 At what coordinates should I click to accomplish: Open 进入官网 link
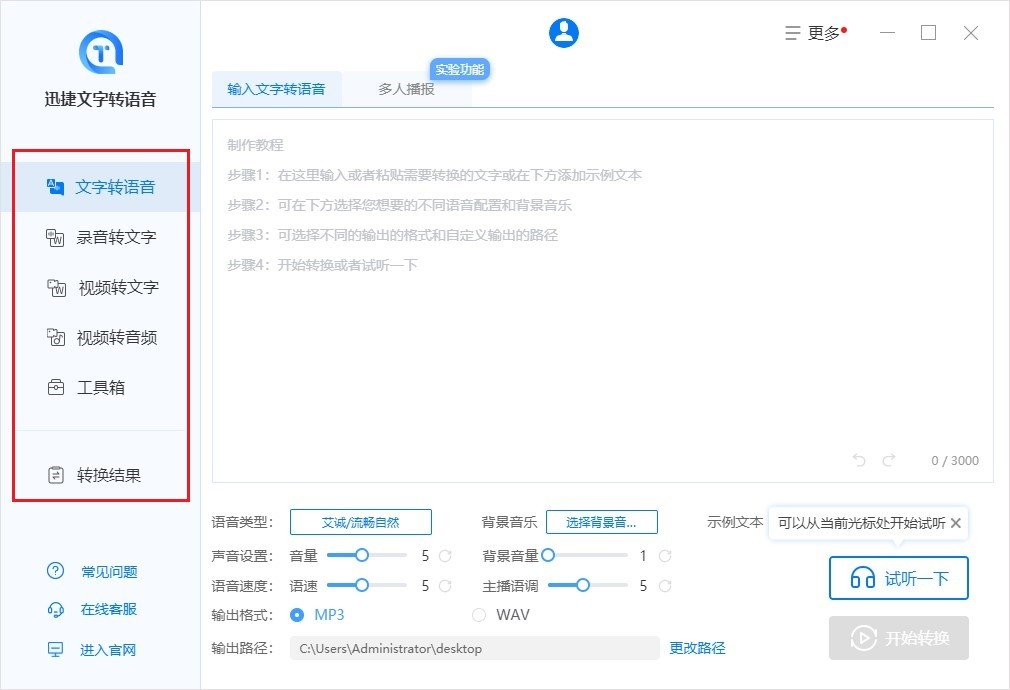pos(108,650)
